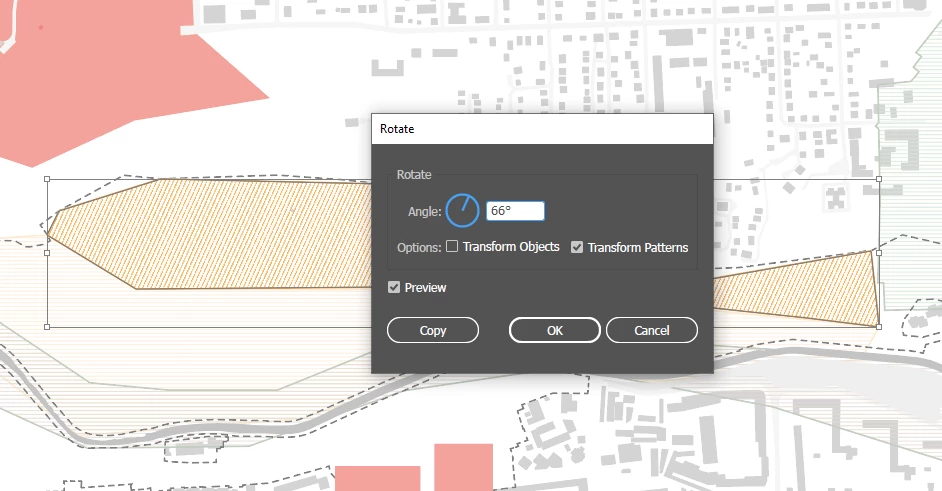This screenshot has height=491, width=942.
Task: Click the Copy button
Action: 433,330
